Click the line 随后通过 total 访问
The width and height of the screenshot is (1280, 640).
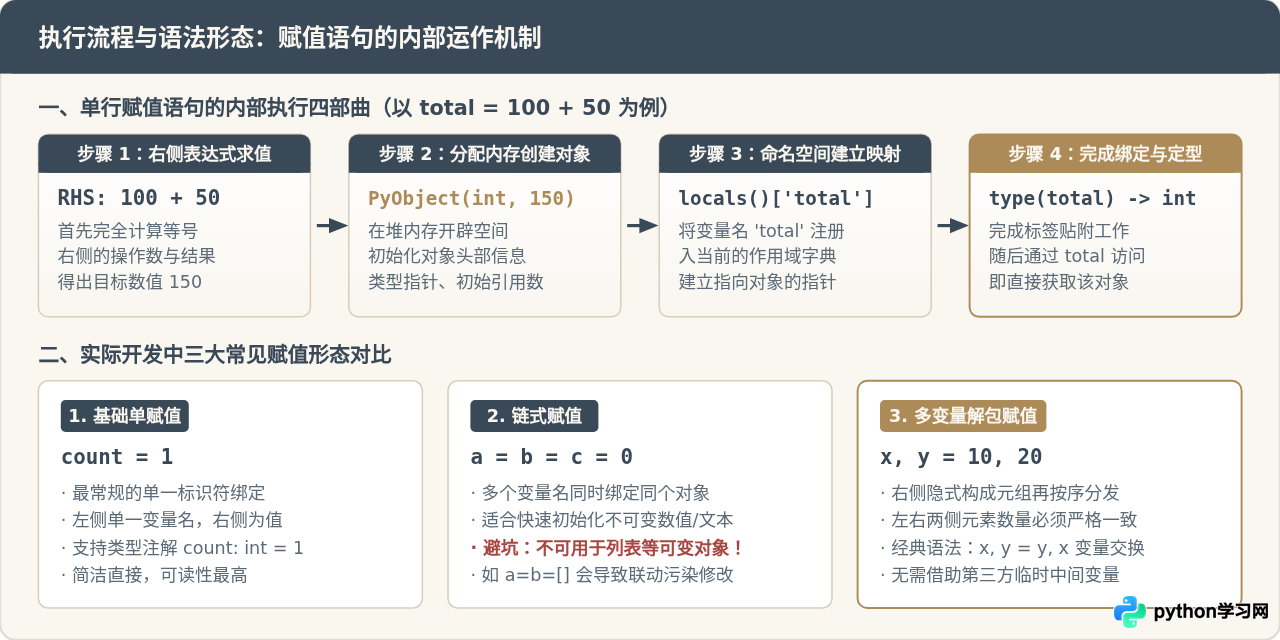[x=1067, y=256]
